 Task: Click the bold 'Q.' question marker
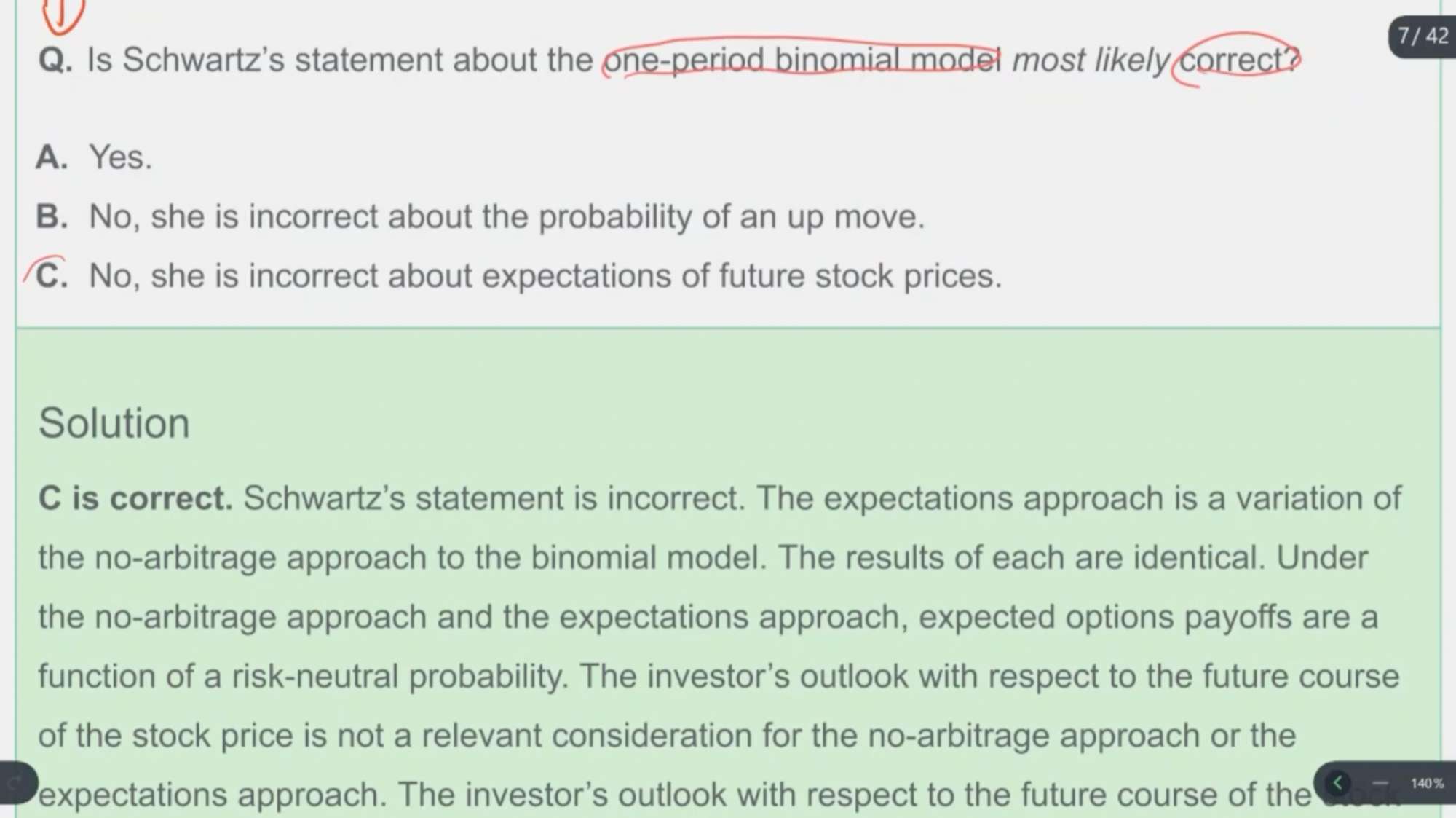[55, 60]
